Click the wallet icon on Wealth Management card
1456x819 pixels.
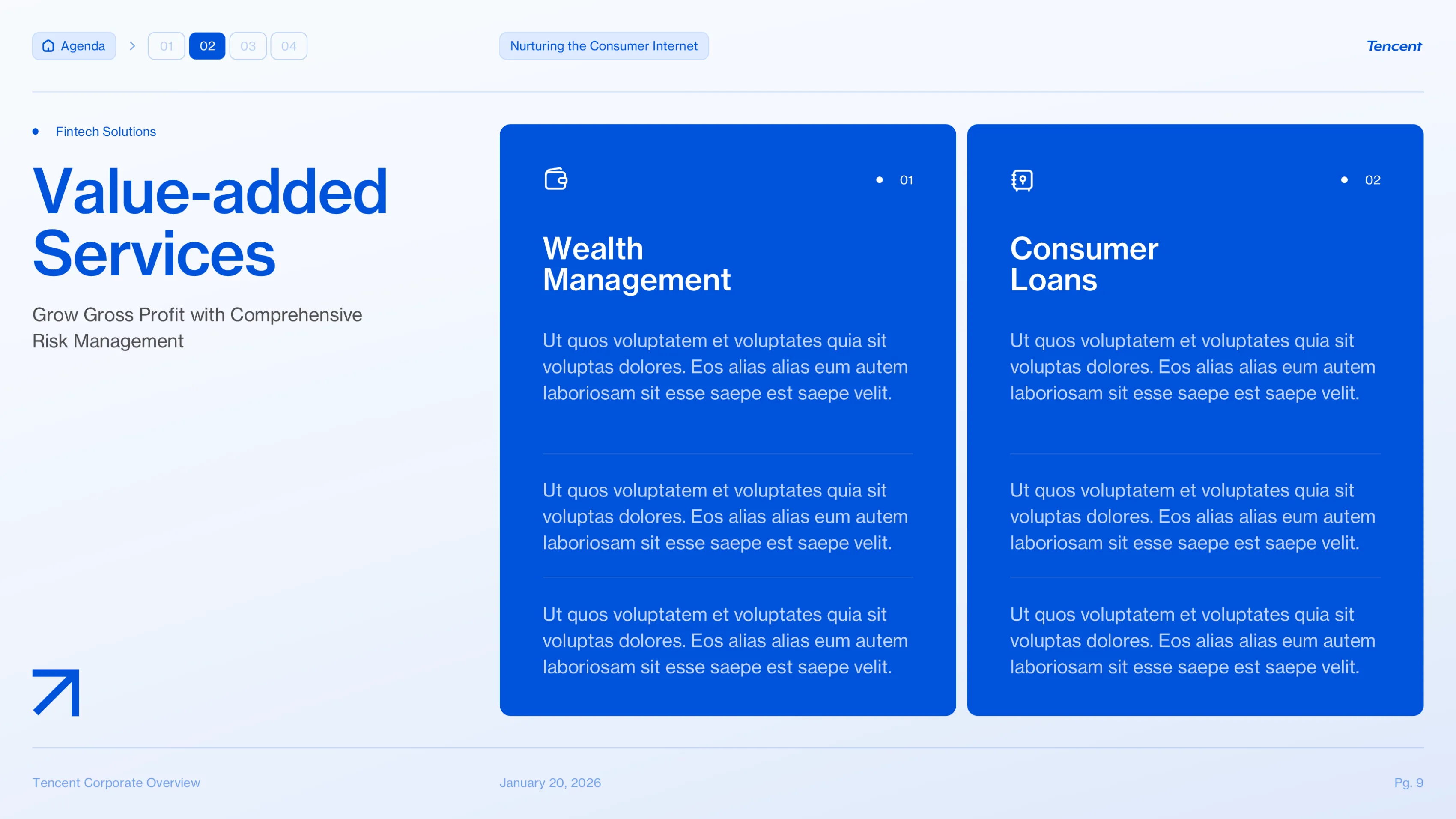(x=555, y=179)
